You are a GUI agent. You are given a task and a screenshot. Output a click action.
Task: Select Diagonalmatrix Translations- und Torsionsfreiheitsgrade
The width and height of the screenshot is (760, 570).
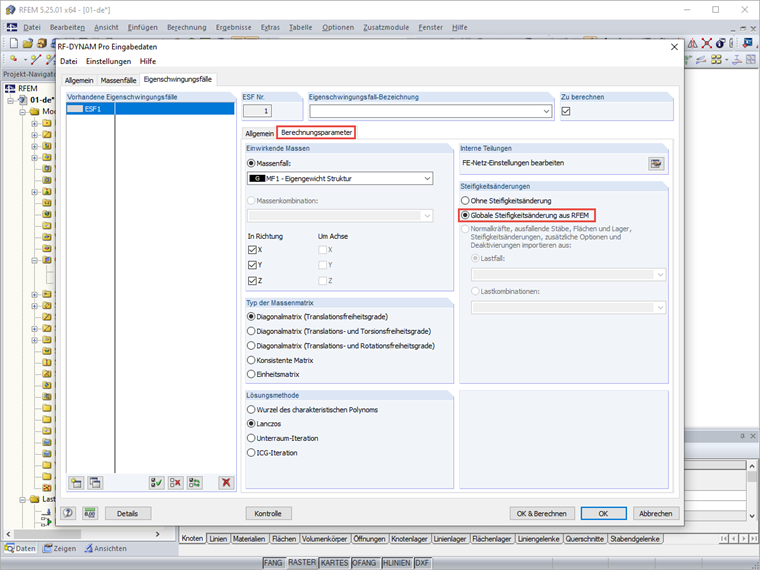pyautogui.click(x=251, y=332)
